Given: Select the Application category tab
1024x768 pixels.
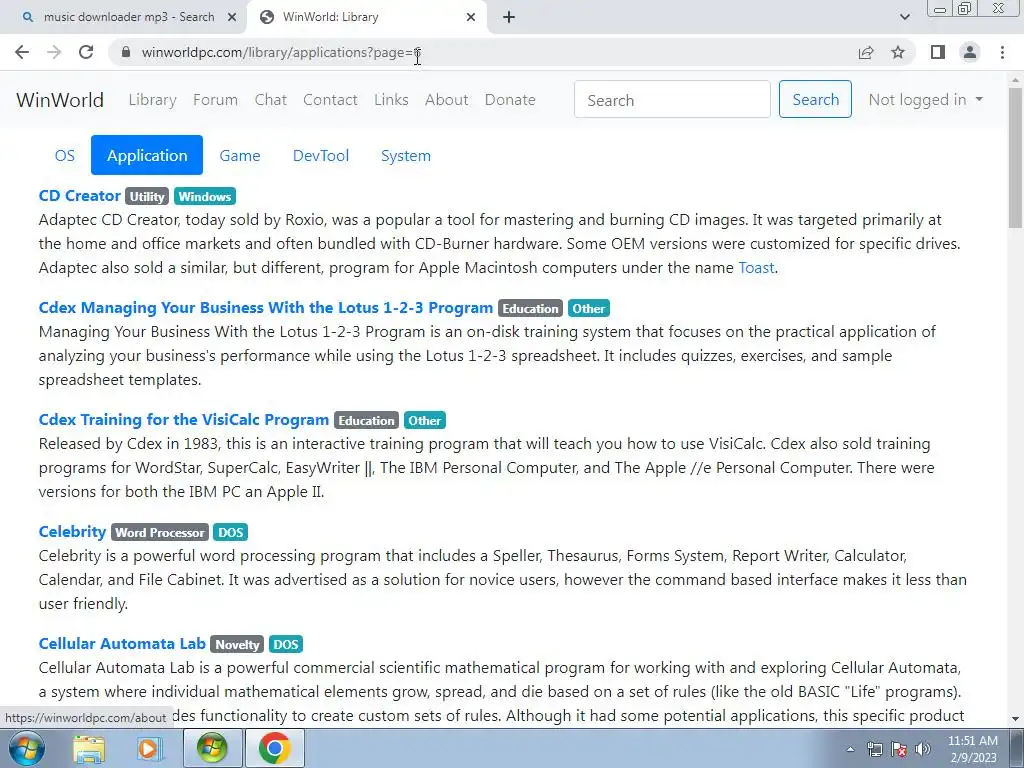Looking at the screenshot, I should pos(147,155).
